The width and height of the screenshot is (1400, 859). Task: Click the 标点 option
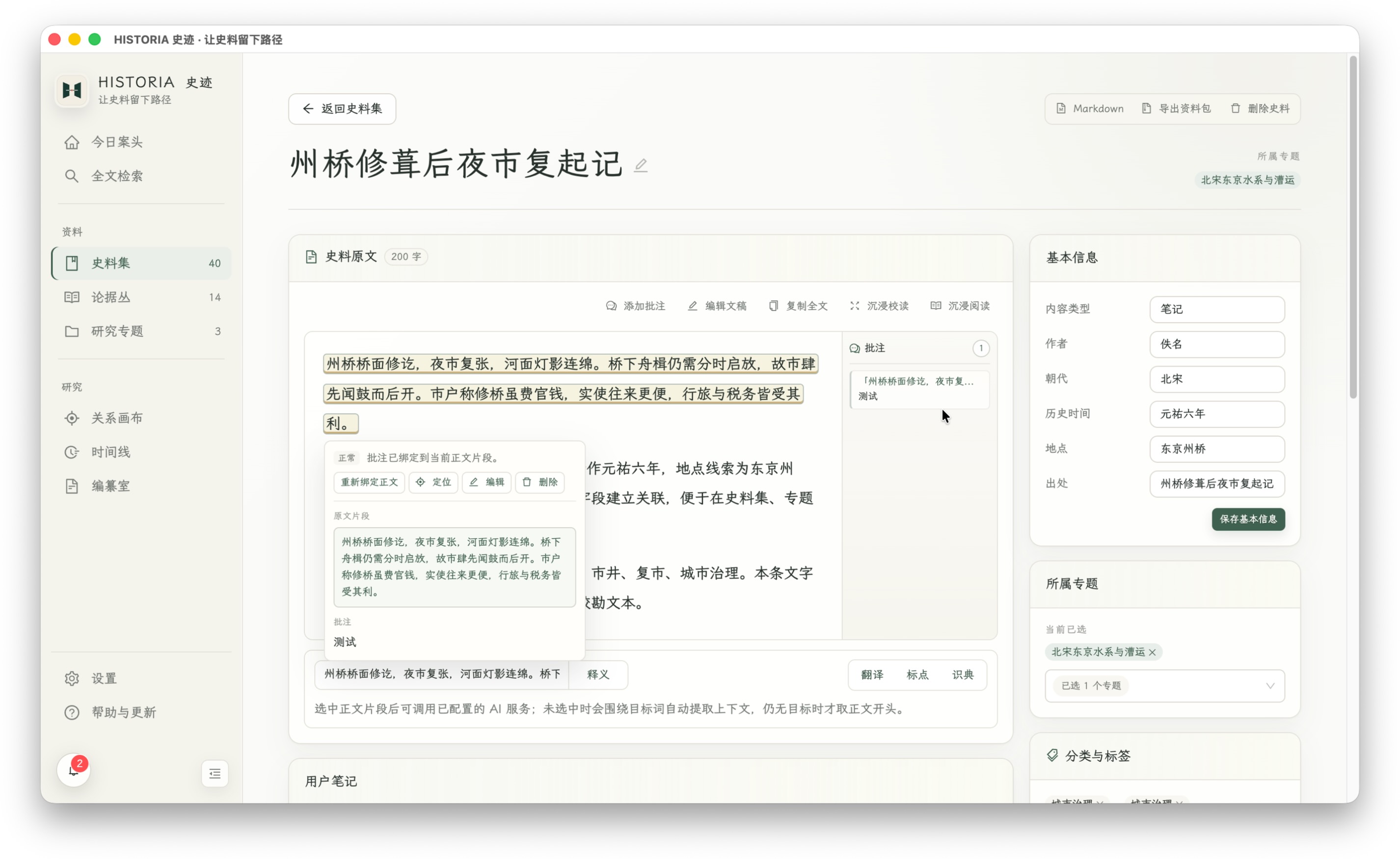(x=917, y=674)
